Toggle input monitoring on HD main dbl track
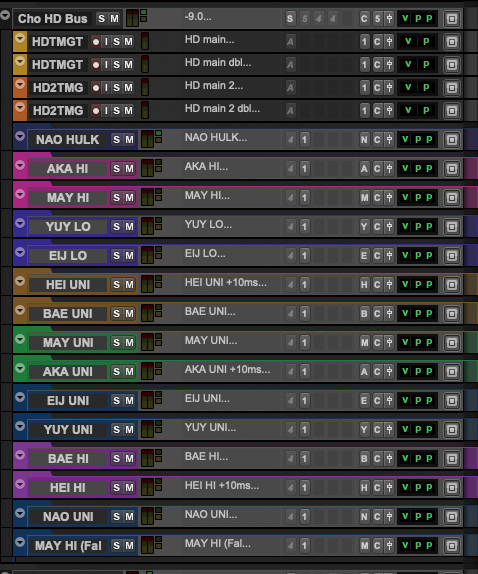Image resolution: width=478 pixels, height=574 pixels. [x=106, y=65]
